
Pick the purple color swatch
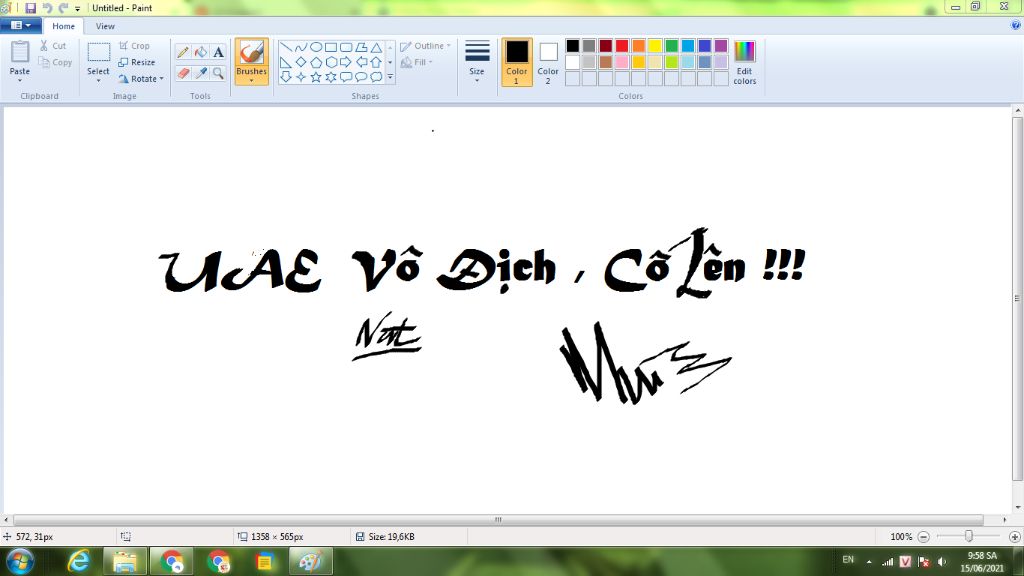pos(721,46)
